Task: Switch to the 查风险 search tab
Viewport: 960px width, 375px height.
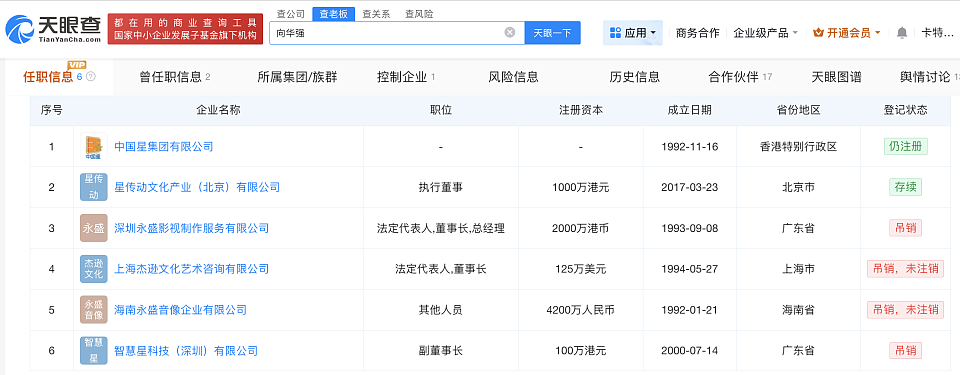Action: point(419,13)
